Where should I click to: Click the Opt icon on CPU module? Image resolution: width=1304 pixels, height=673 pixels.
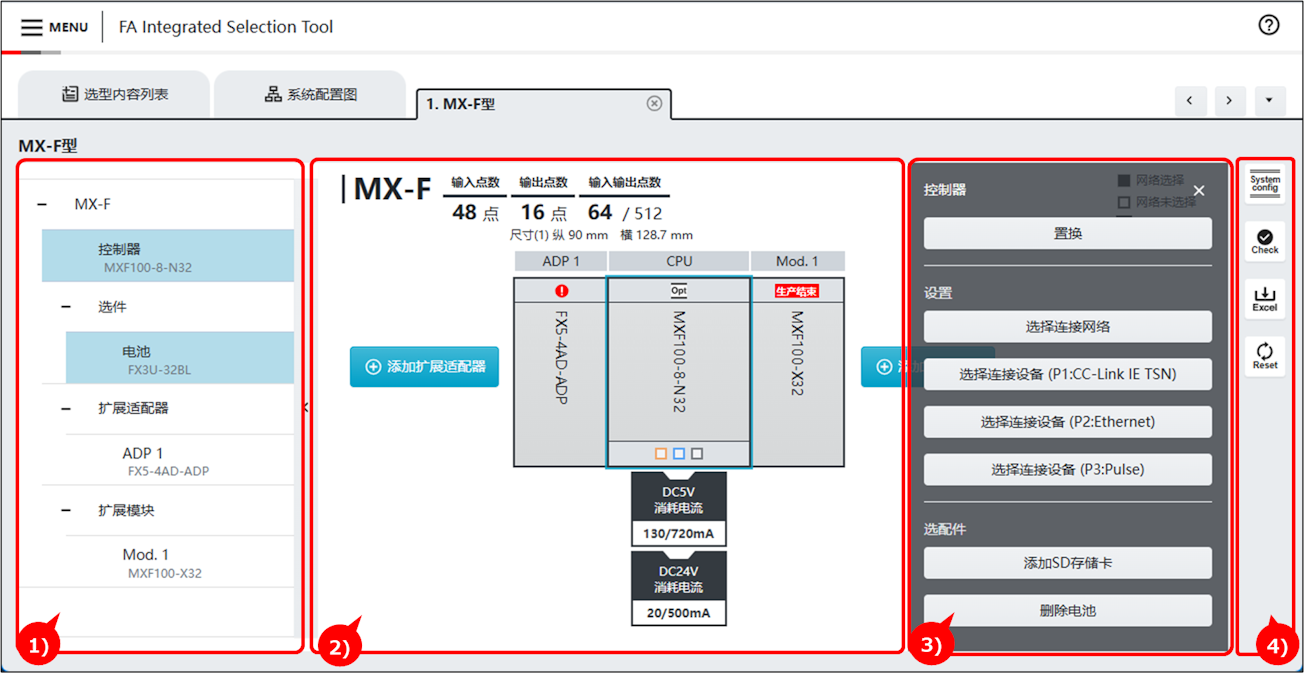[x=679, y=290]
